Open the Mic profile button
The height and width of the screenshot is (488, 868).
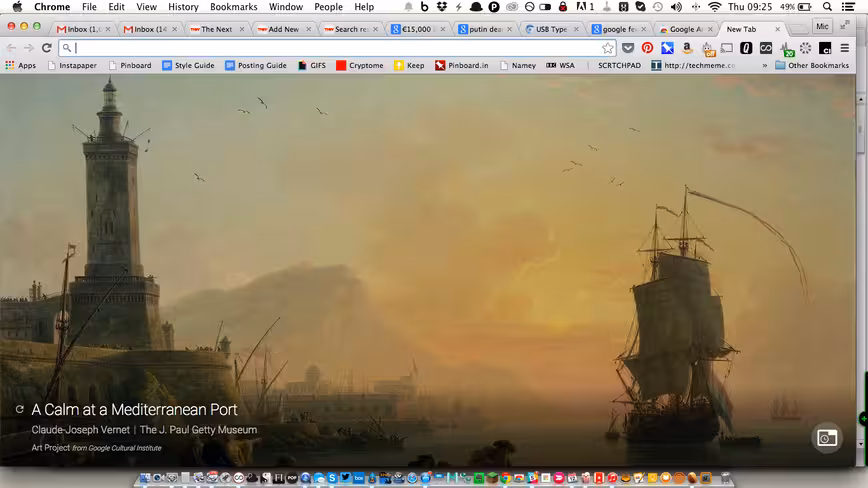pos(822,27)
